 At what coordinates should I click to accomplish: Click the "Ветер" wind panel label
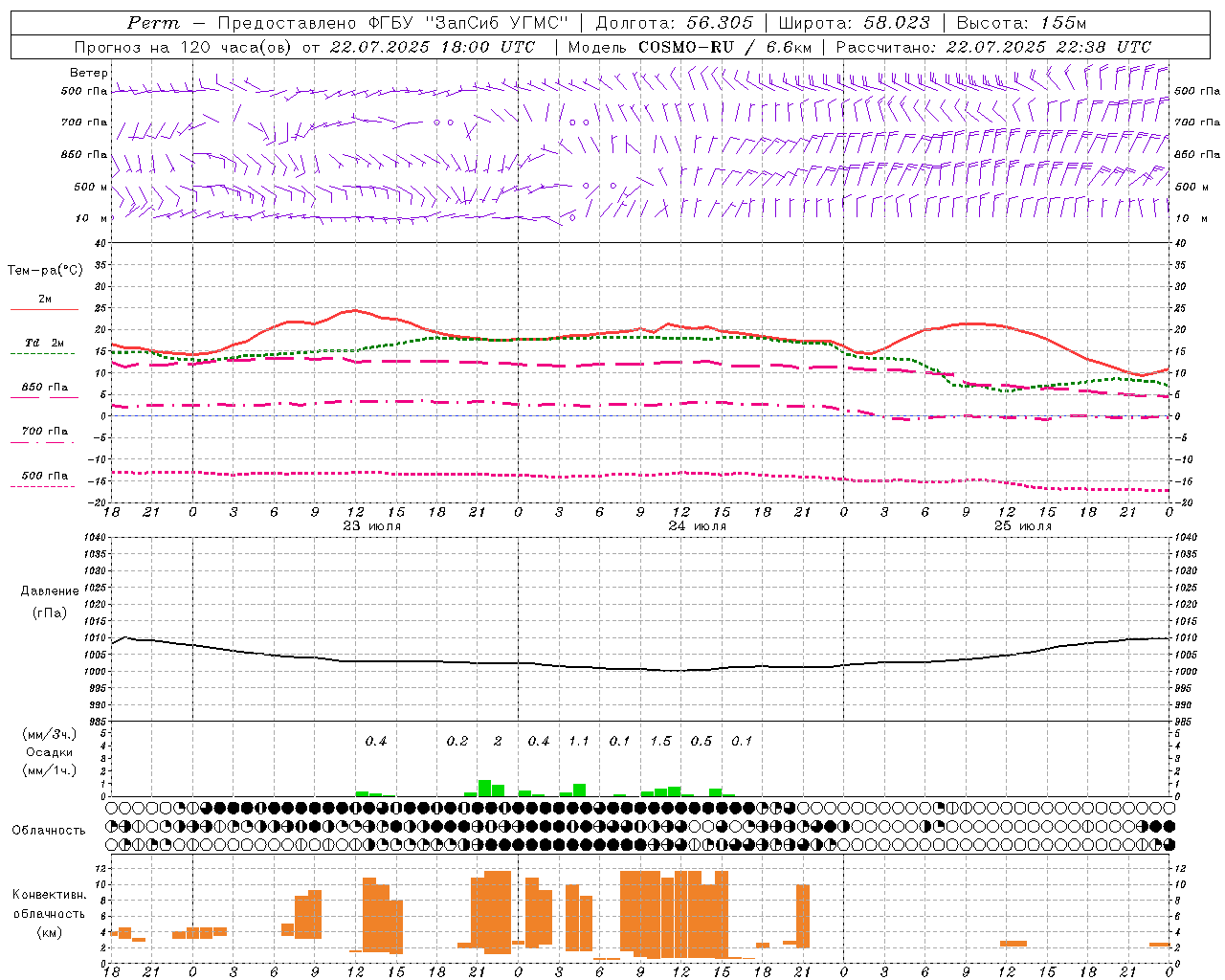(89, 73)
